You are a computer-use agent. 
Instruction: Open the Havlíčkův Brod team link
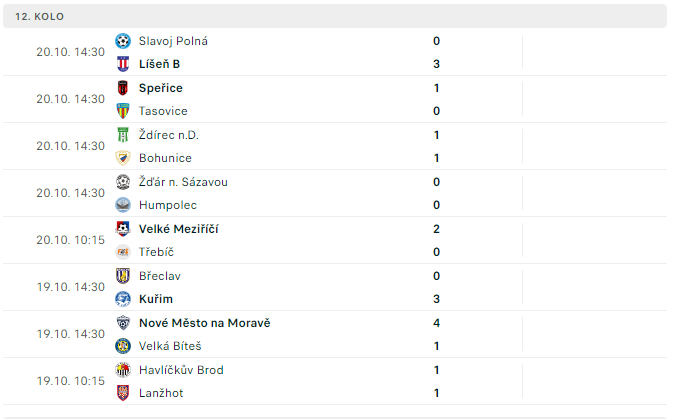pos(181,370)
